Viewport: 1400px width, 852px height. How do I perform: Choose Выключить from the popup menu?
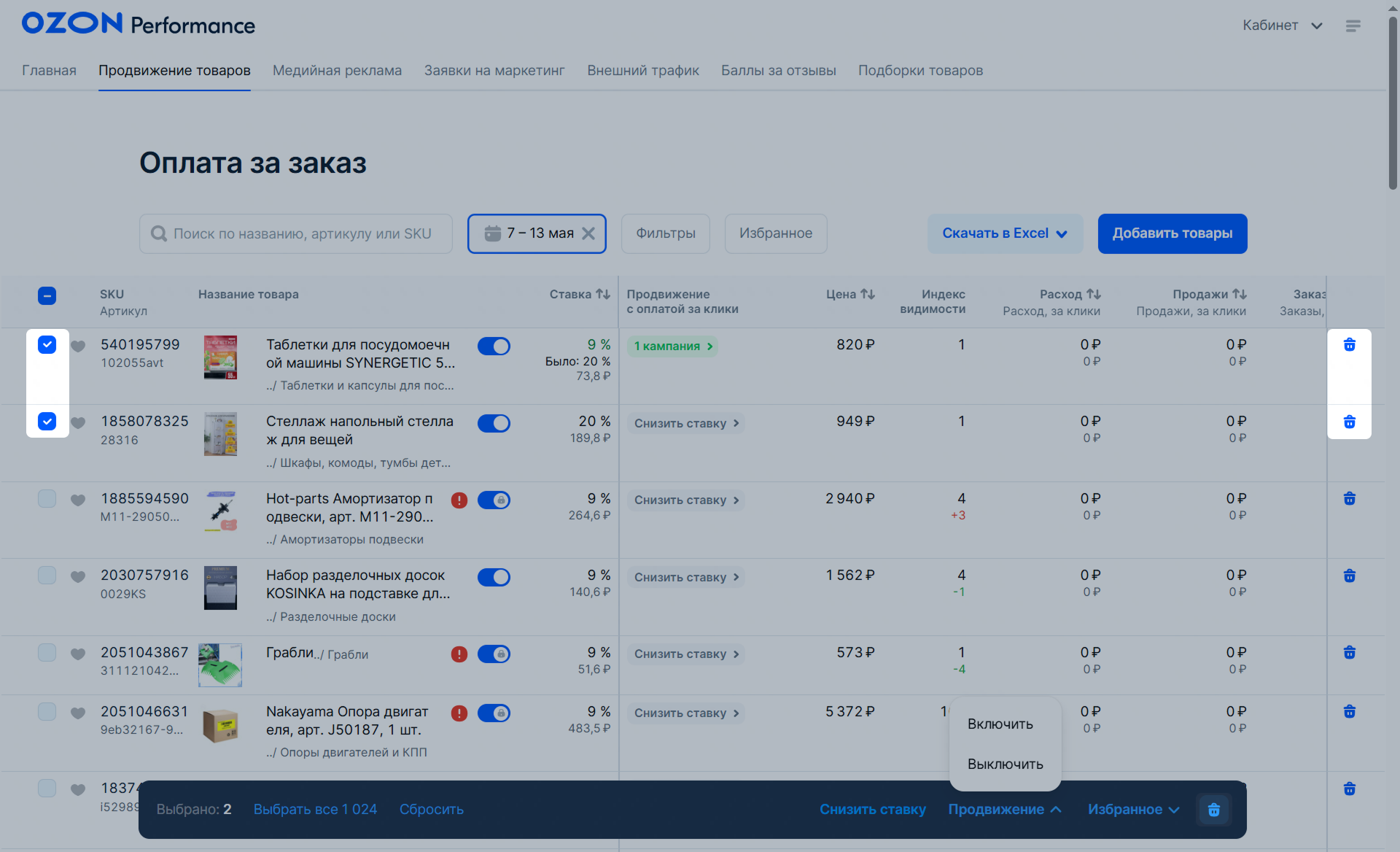click(x=1005, y=764)
